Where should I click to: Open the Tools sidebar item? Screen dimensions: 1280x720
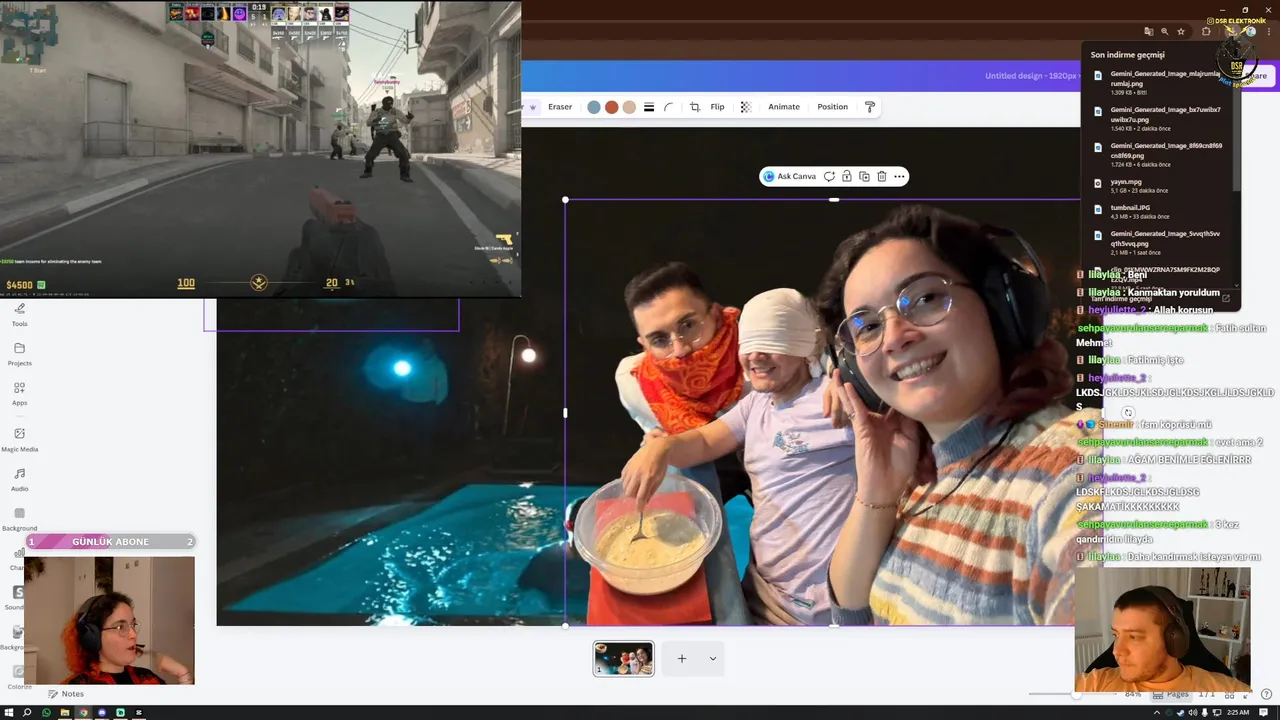(19, 315)
